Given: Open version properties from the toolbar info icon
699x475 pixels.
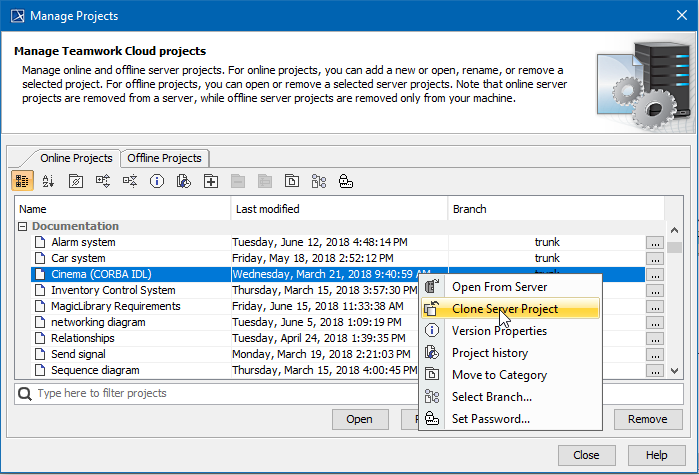Looking at the screenshot, I should point(157,181).
